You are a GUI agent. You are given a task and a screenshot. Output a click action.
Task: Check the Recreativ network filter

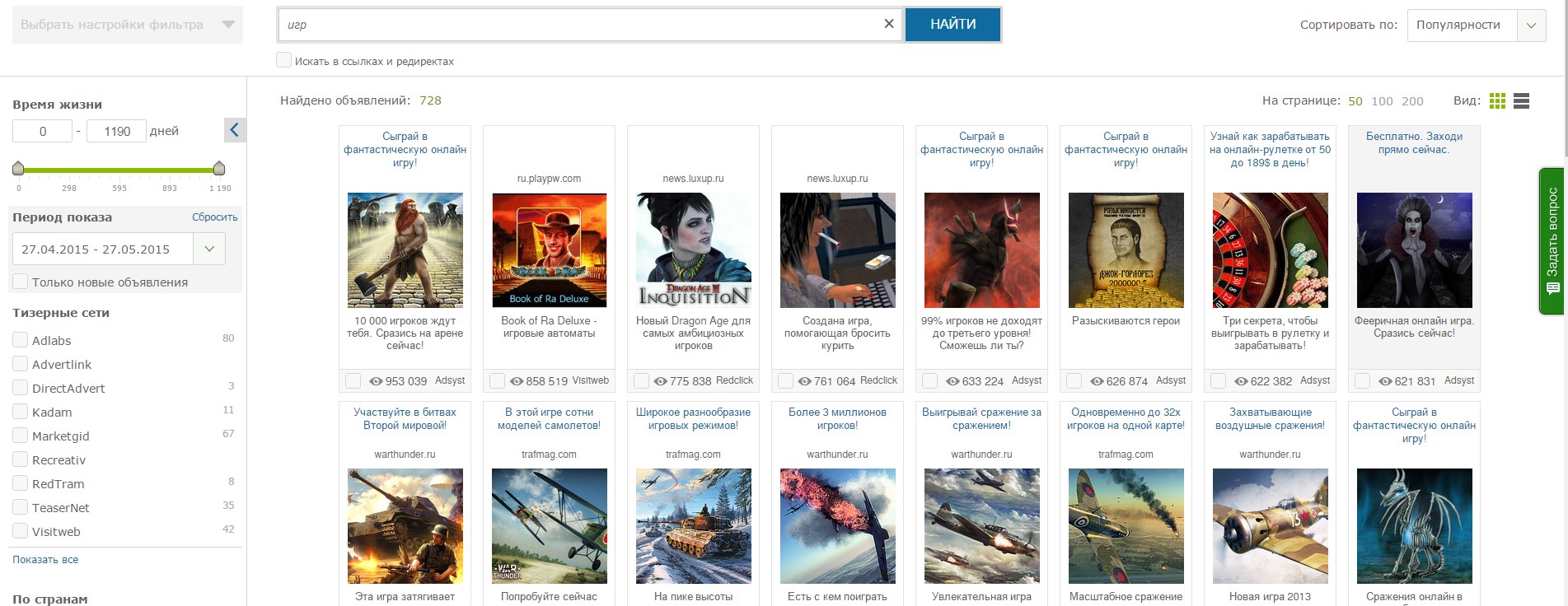click(21, 459)
